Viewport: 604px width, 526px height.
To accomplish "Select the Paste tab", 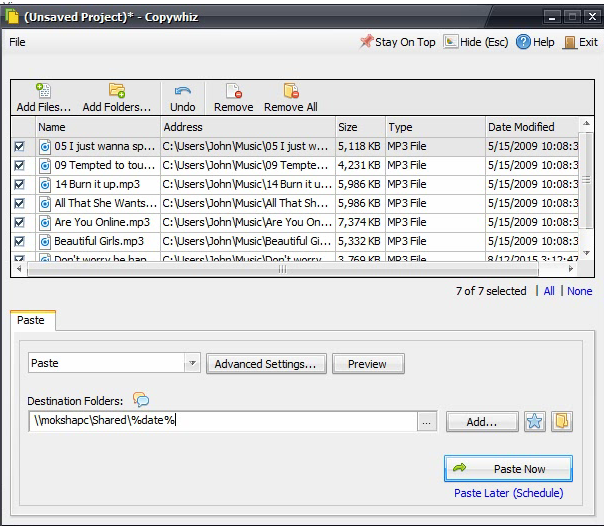I will [x=31, y=320].
